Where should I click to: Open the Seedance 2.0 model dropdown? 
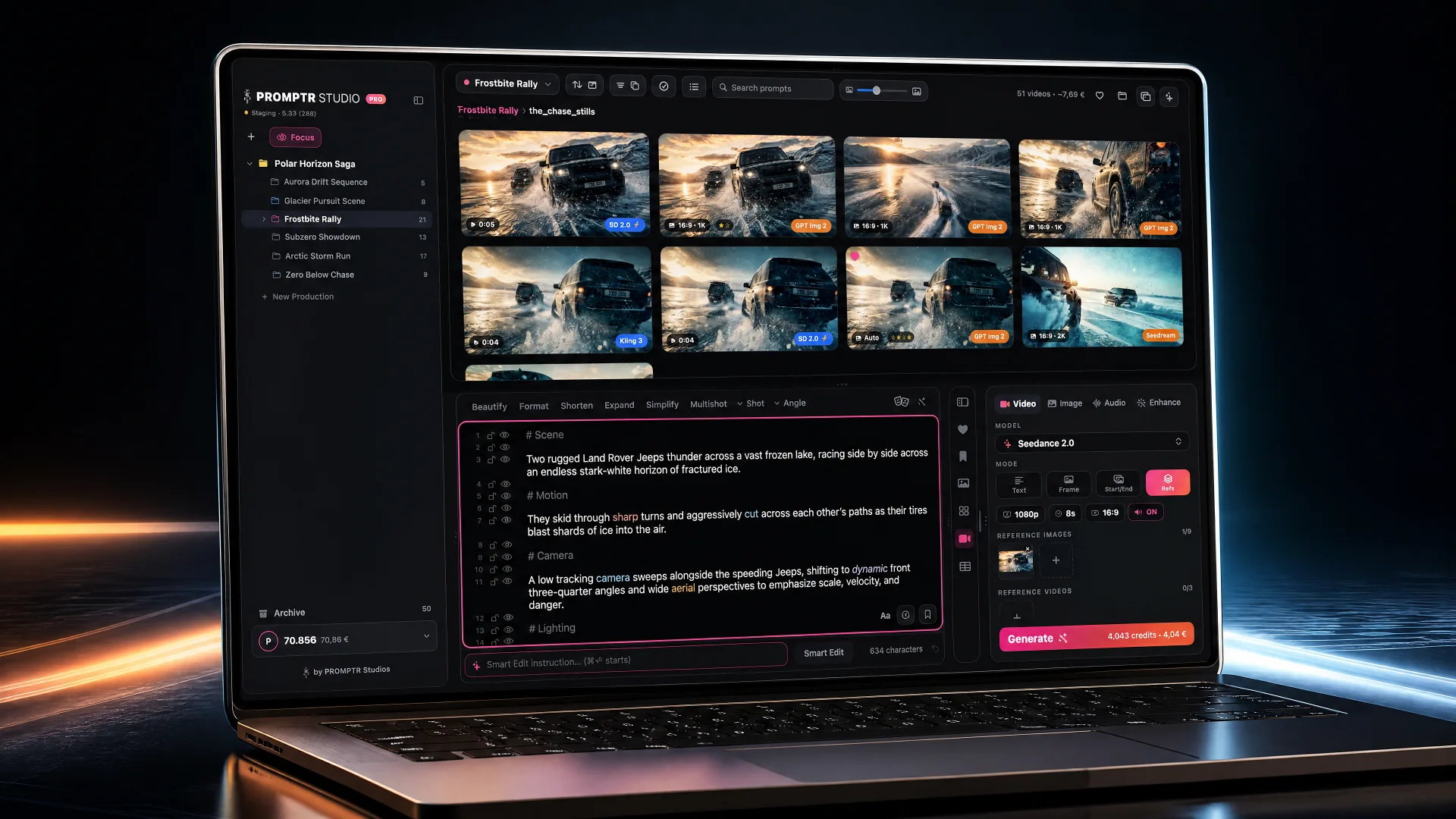click(1092, 443)
